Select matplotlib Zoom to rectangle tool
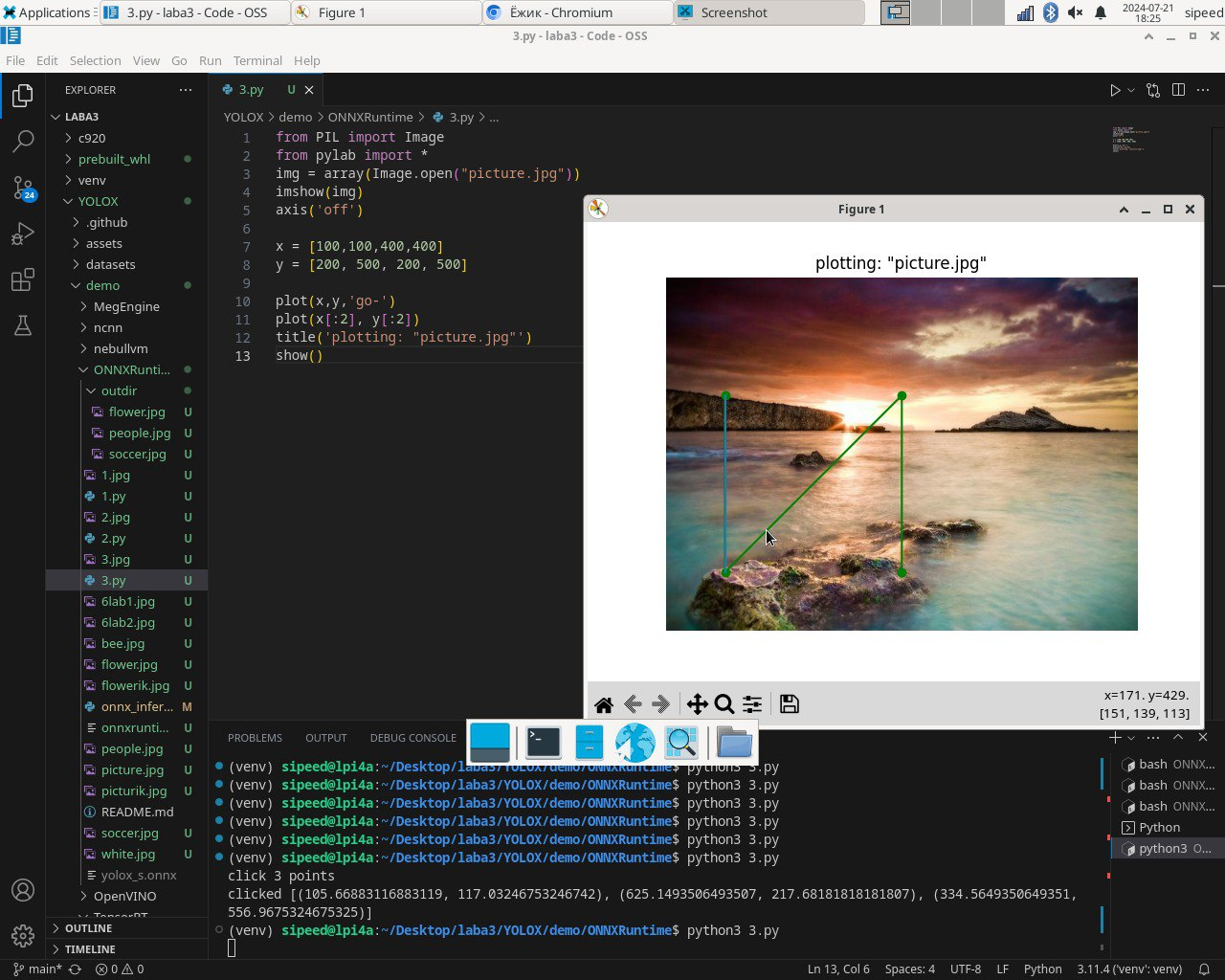This screenshot has width=1225, height=980. click(x=724, y=705)
